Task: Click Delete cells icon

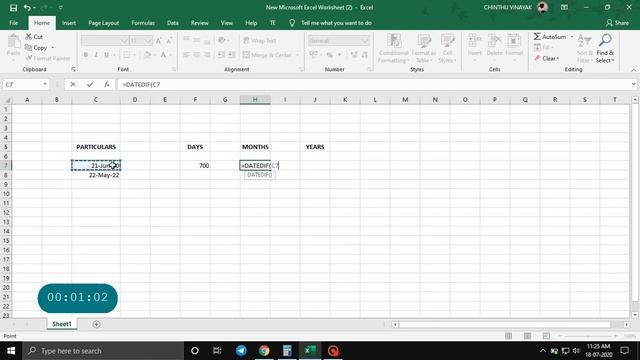Action: pyautogui.click(x=494, y=42)
